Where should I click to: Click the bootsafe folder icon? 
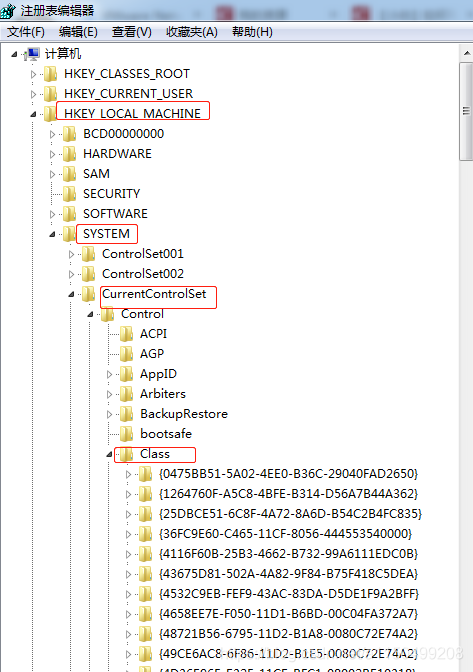click(x=126, y=434)
